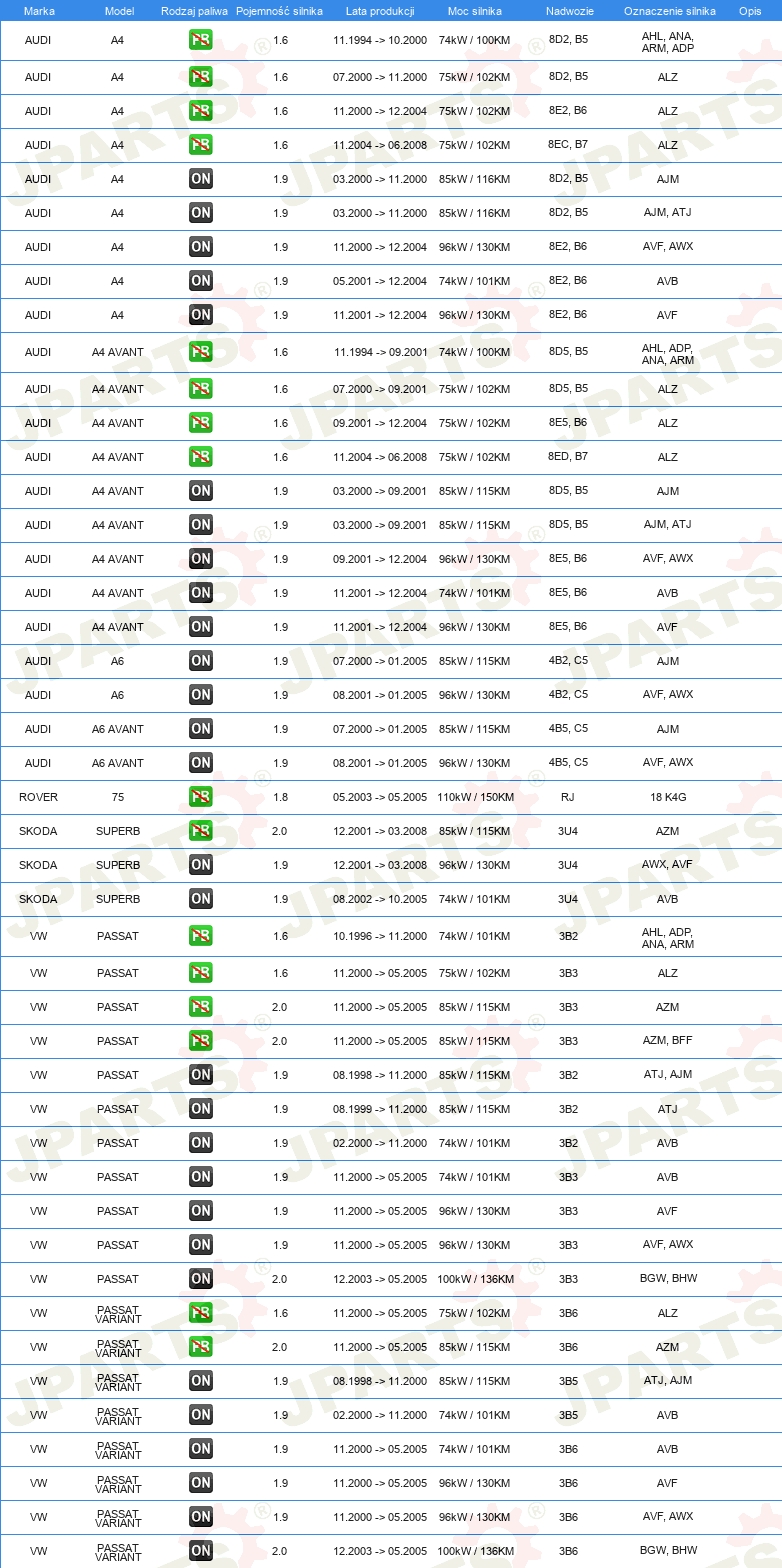Click diesel ON icon in A4 8D2 AJM, ATJ row
The image size is (782, 1568).
pyautogui.click(x=201, y=213)
